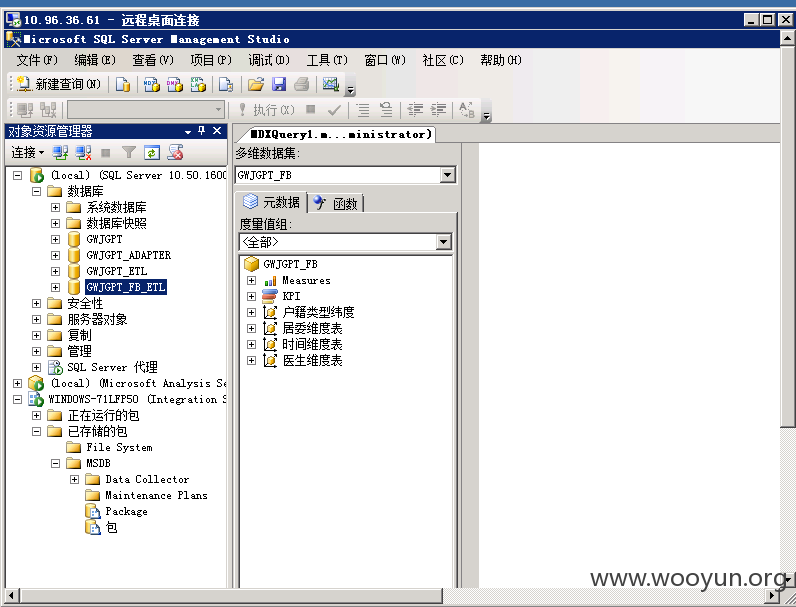Expand the 时间维度表 dimension
Image resolution: width=796 pixels, height=607 pixels.
pos(251,344)
